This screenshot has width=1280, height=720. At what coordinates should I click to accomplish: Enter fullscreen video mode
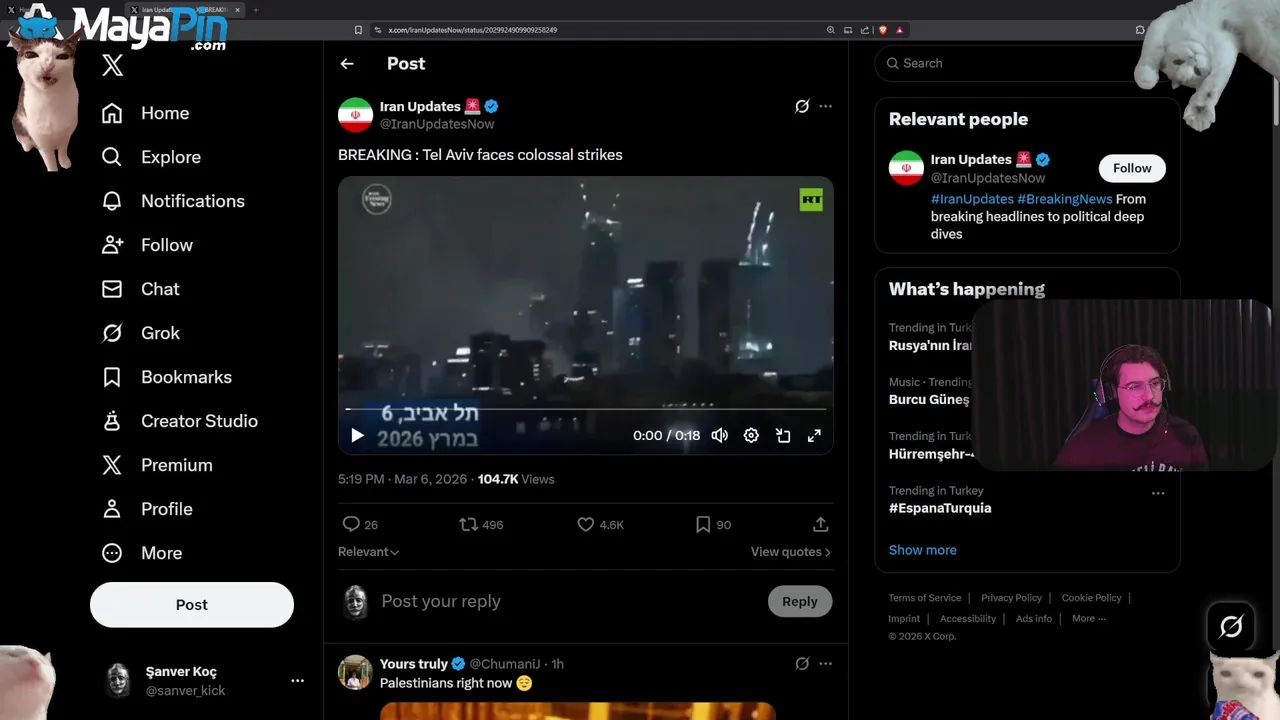[x=814, y=435]
